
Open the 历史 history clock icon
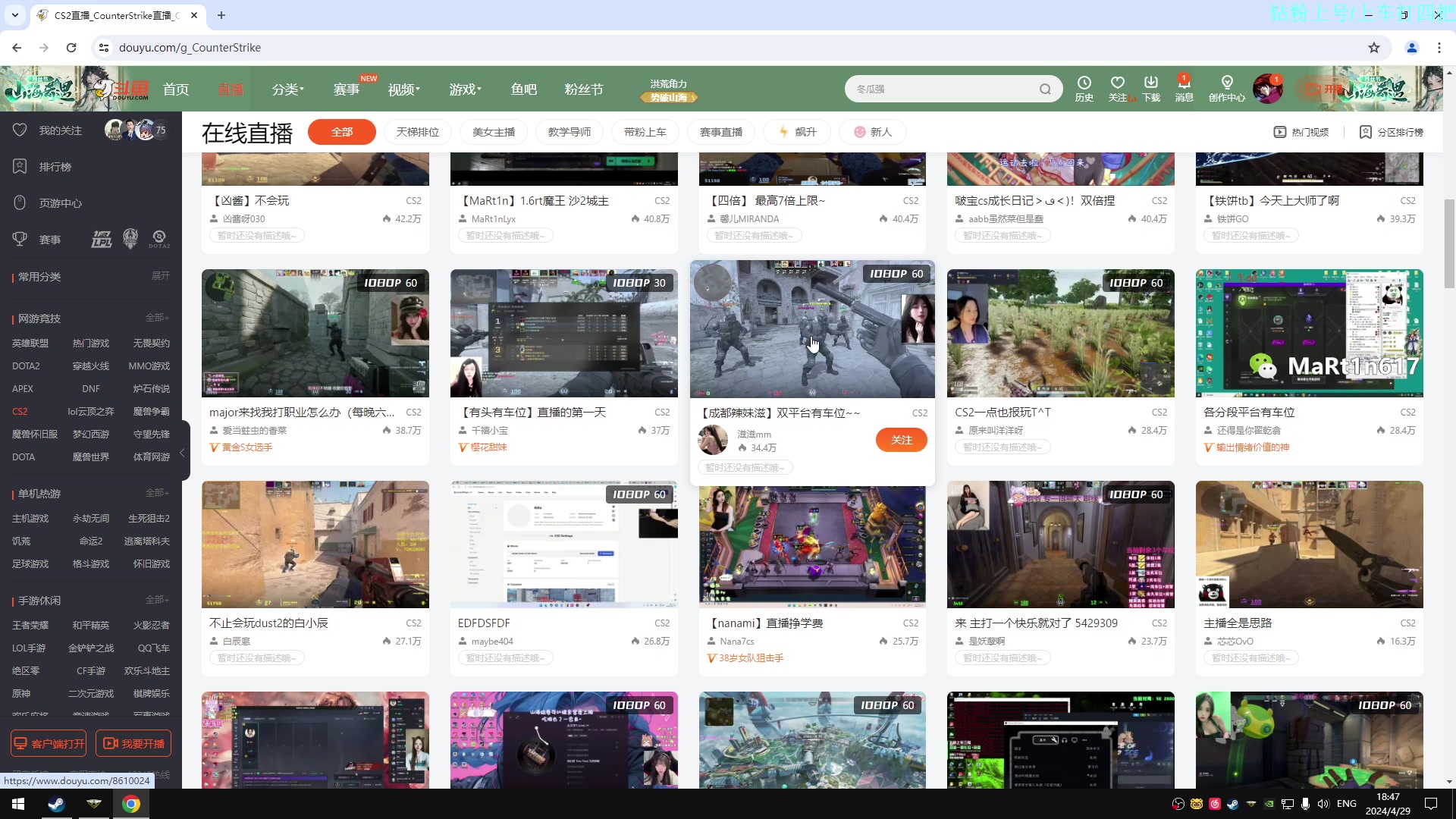(x=1084, y=83)
